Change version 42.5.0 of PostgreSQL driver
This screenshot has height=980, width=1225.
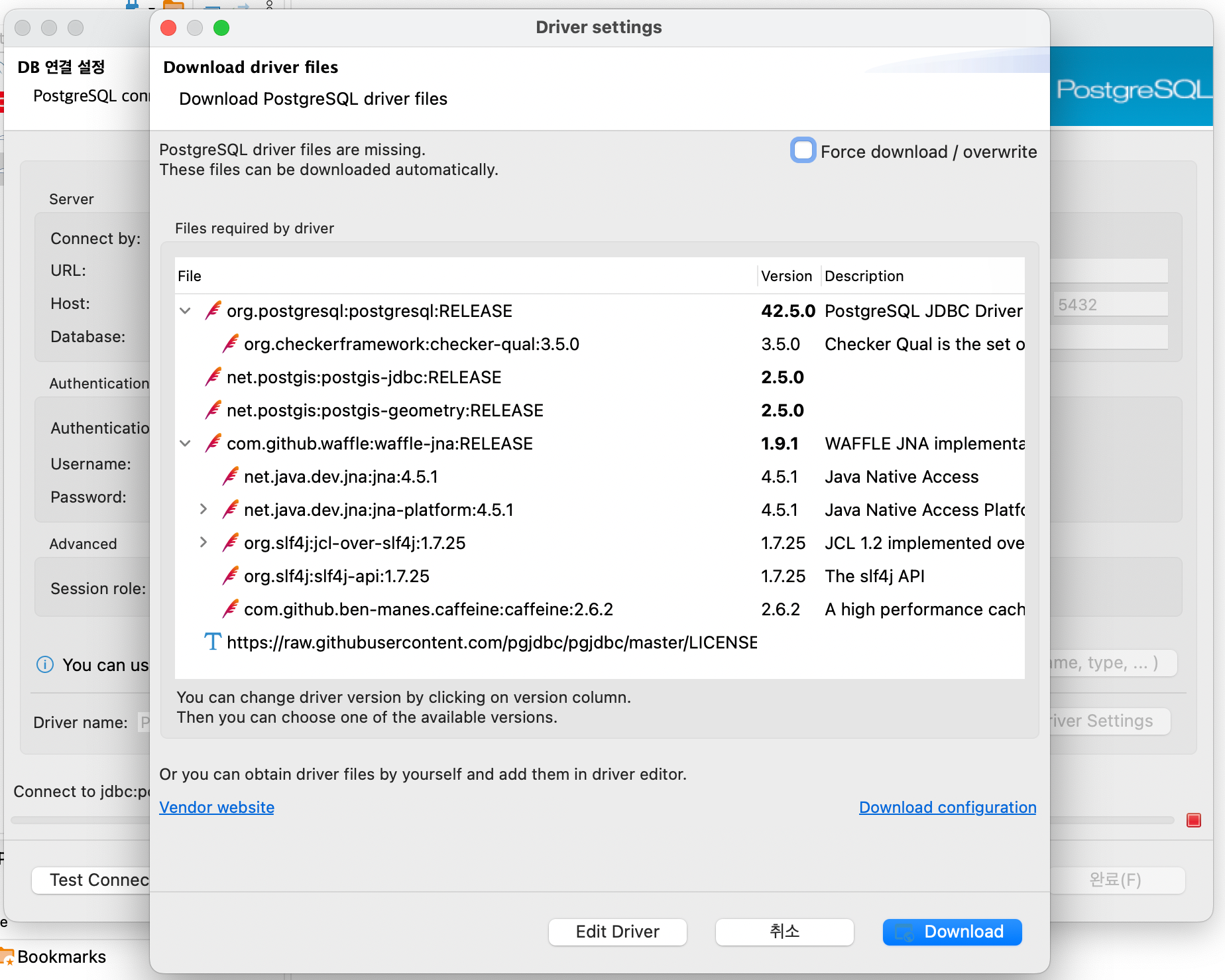pos(787,311)
